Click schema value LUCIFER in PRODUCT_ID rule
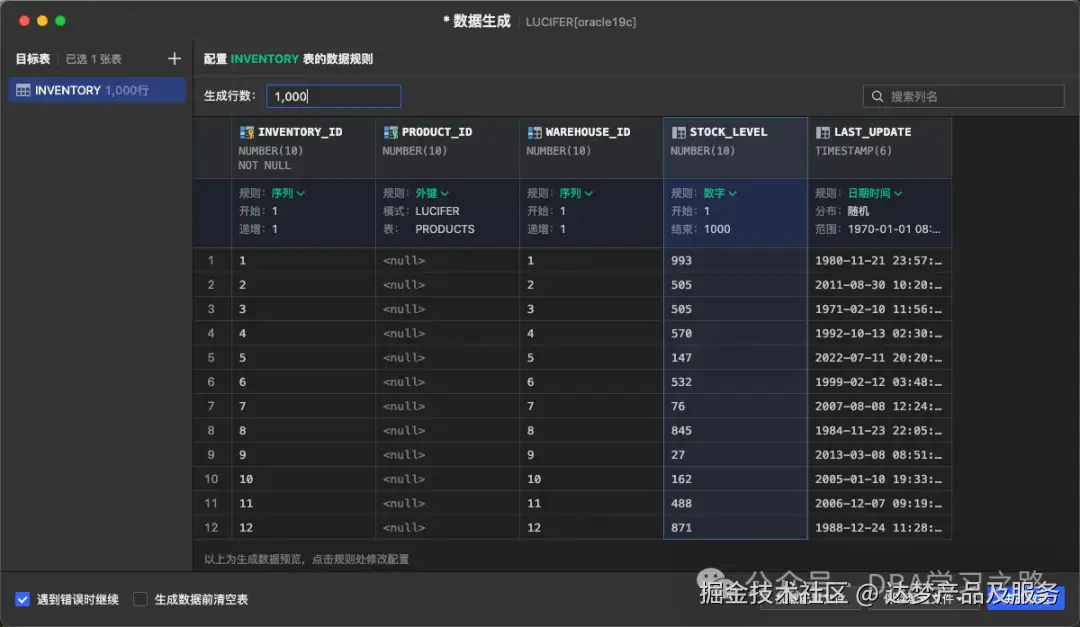The width and height of the screenshot is (1080, 627). click(437, 211)
